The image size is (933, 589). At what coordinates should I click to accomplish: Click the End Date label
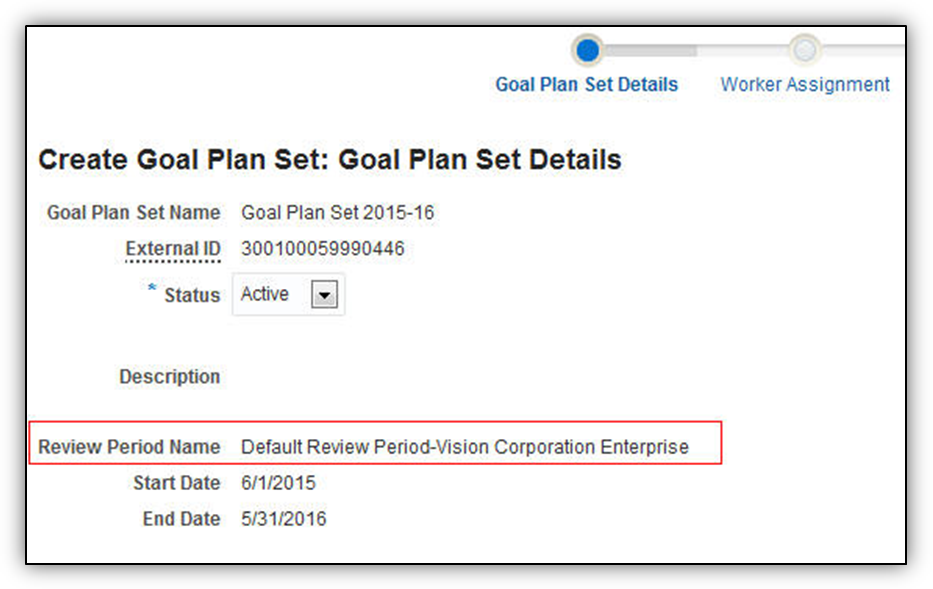181,519
